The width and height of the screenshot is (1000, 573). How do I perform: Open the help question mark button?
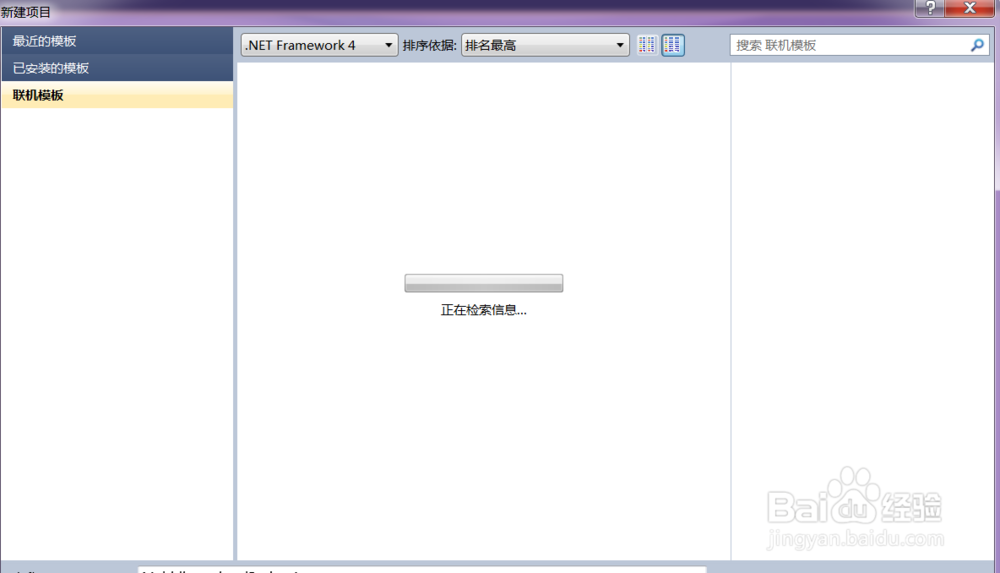click(930, 8)
